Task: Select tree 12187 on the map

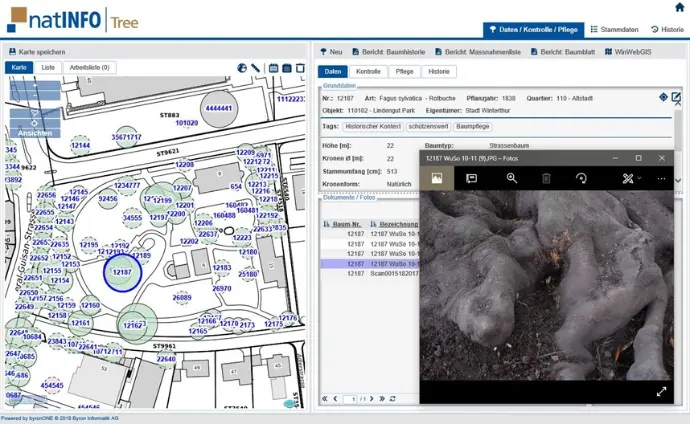Action: (x=122, y=273)
